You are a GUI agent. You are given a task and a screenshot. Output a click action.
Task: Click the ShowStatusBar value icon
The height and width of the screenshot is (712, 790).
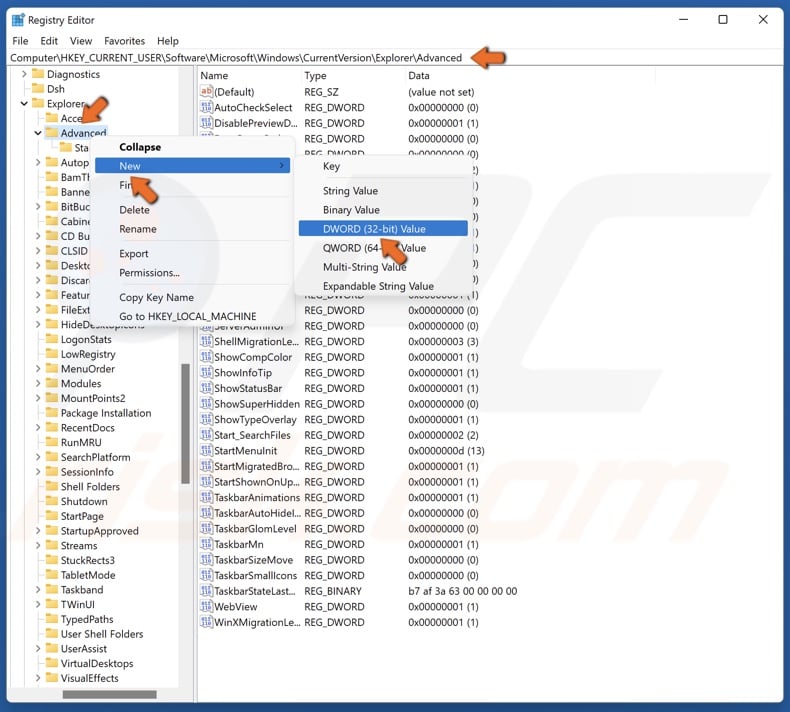pos(206,388)
